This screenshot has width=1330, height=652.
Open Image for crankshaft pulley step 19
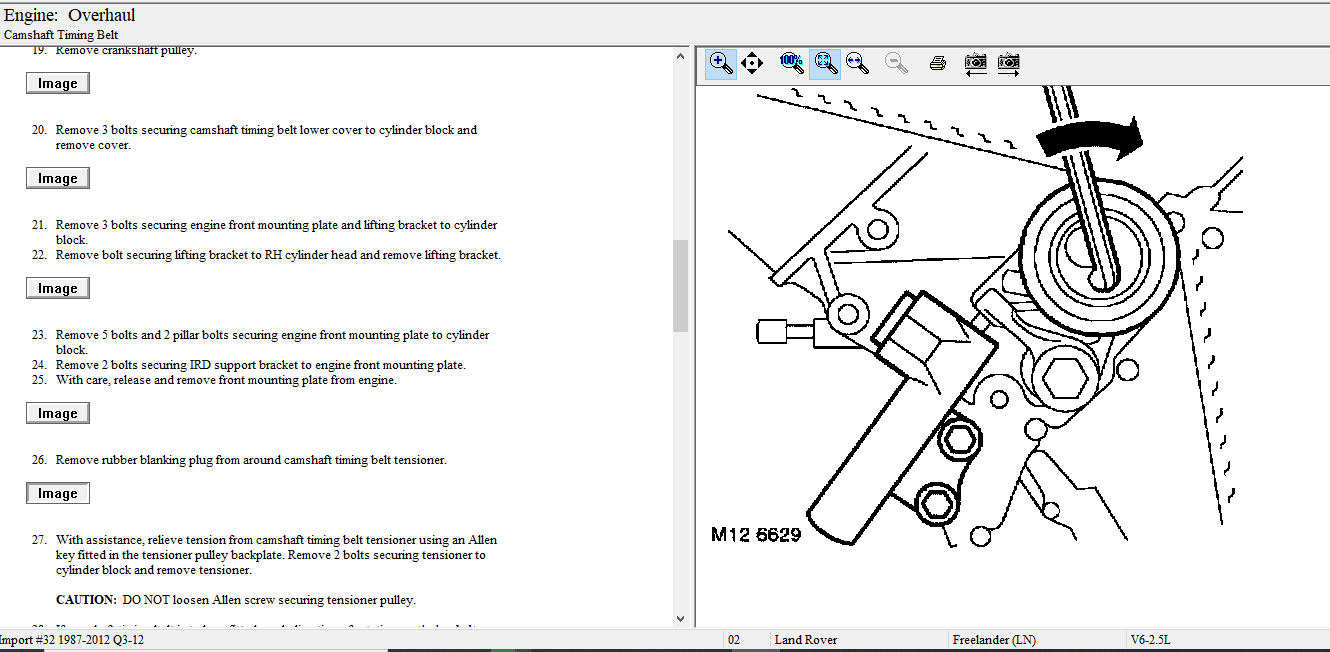(58, 84)
